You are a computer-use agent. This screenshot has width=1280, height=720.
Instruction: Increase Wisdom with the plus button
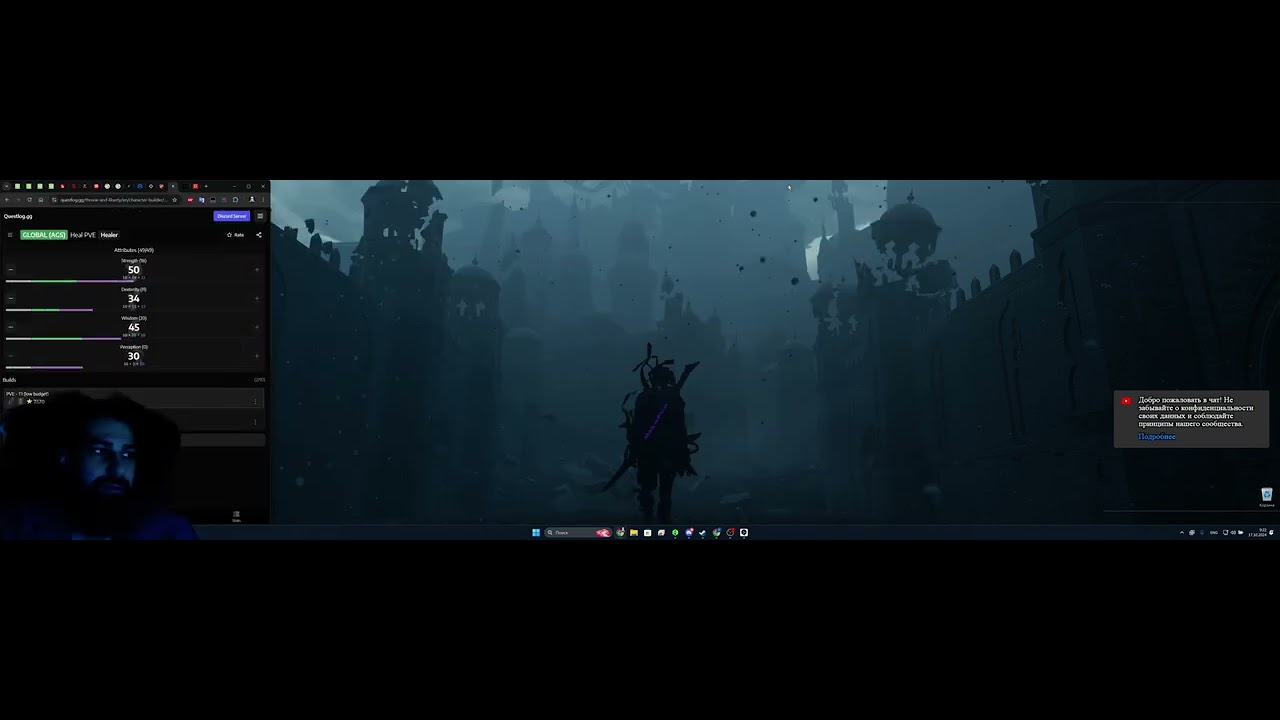pos(257,327)
